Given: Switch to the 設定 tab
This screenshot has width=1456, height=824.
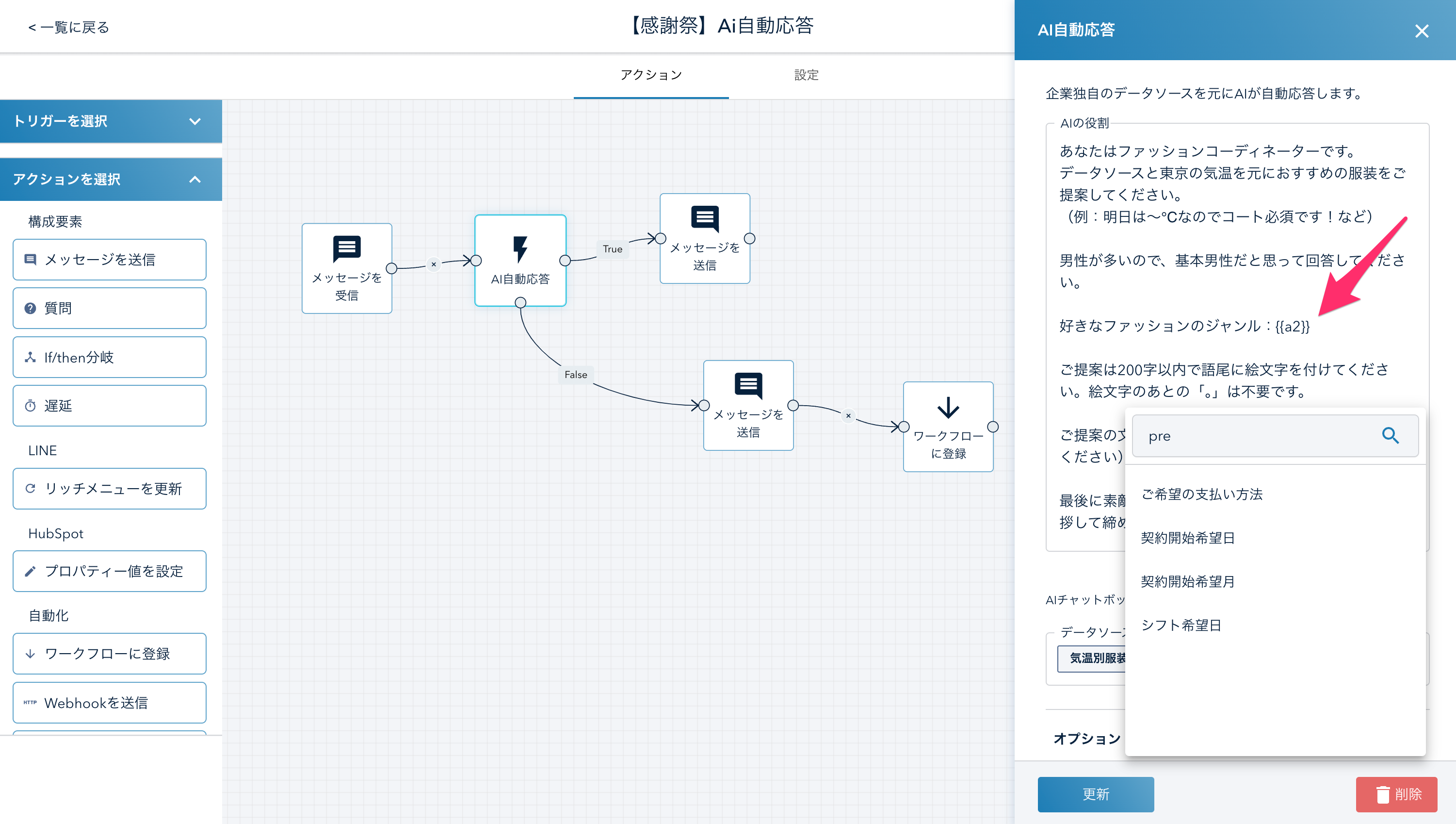Looking at the screenshot, I should [x=806, y=75].
